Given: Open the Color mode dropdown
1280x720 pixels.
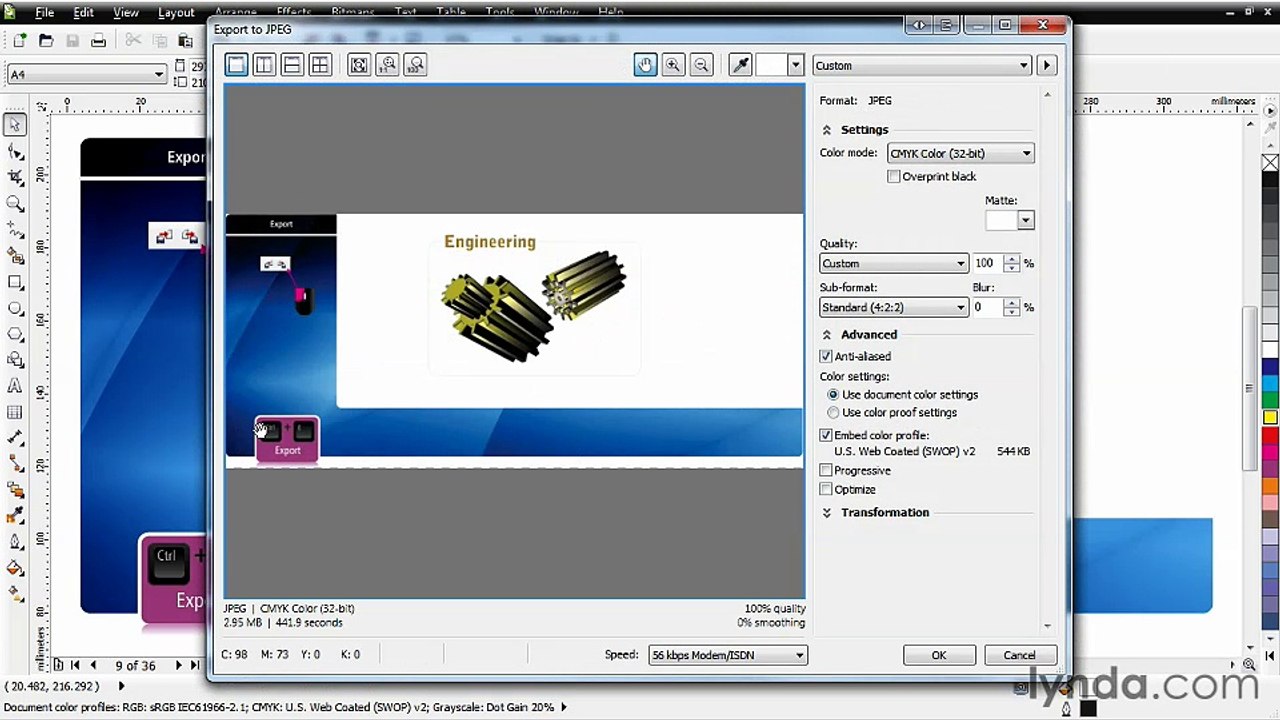Looking at the screenshot, I should coord(960,153).
